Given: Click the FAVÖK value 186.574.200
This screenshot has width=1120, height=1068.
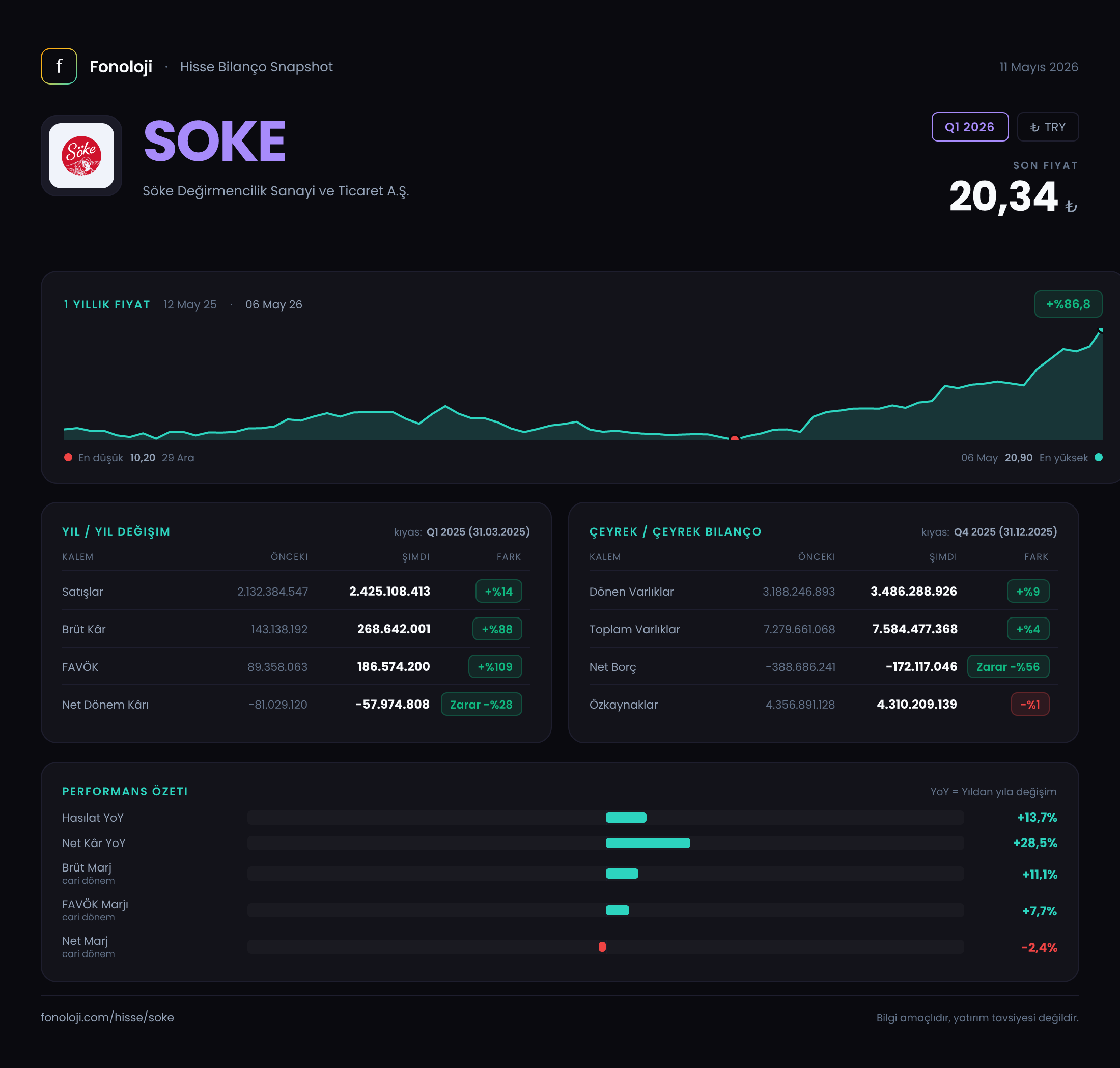Looking at the screenshot, I should pos(394,666).
